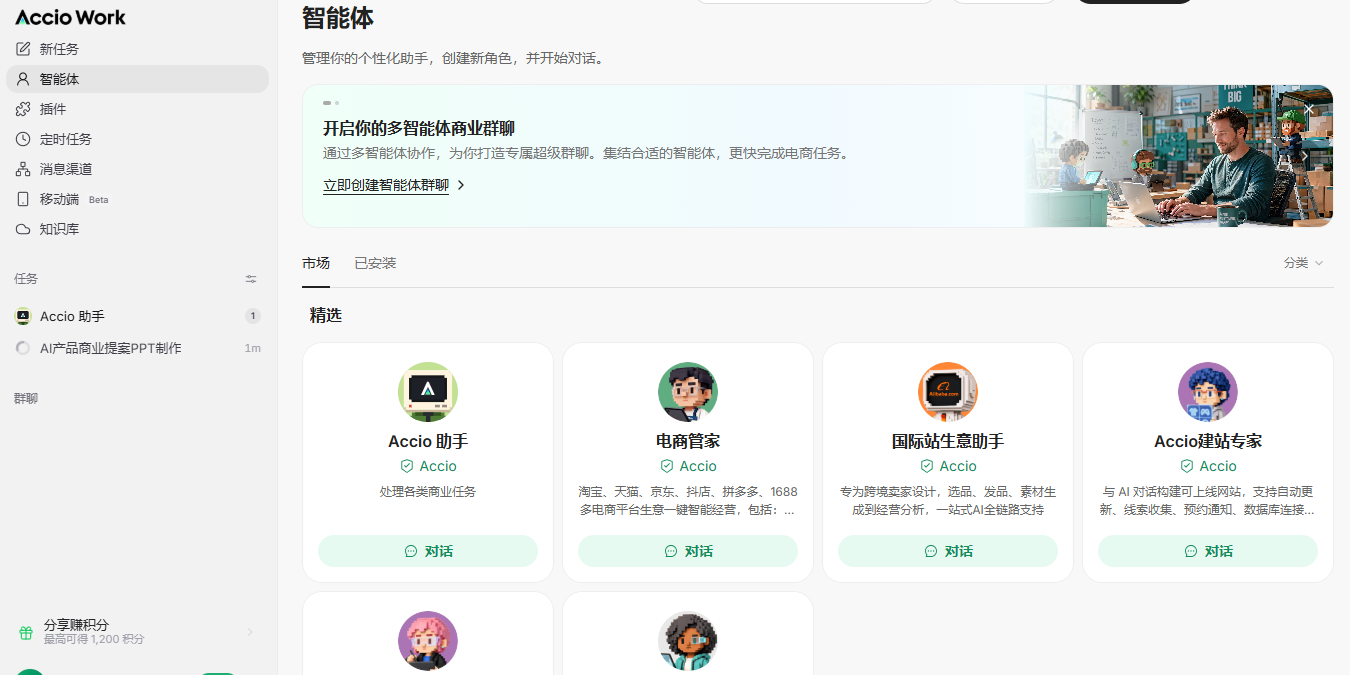The width and height of the screenshot is (1350, 675).
Task: Click the verified Accio label under 国际站生意助手
Action: click(x=948, y=466)
